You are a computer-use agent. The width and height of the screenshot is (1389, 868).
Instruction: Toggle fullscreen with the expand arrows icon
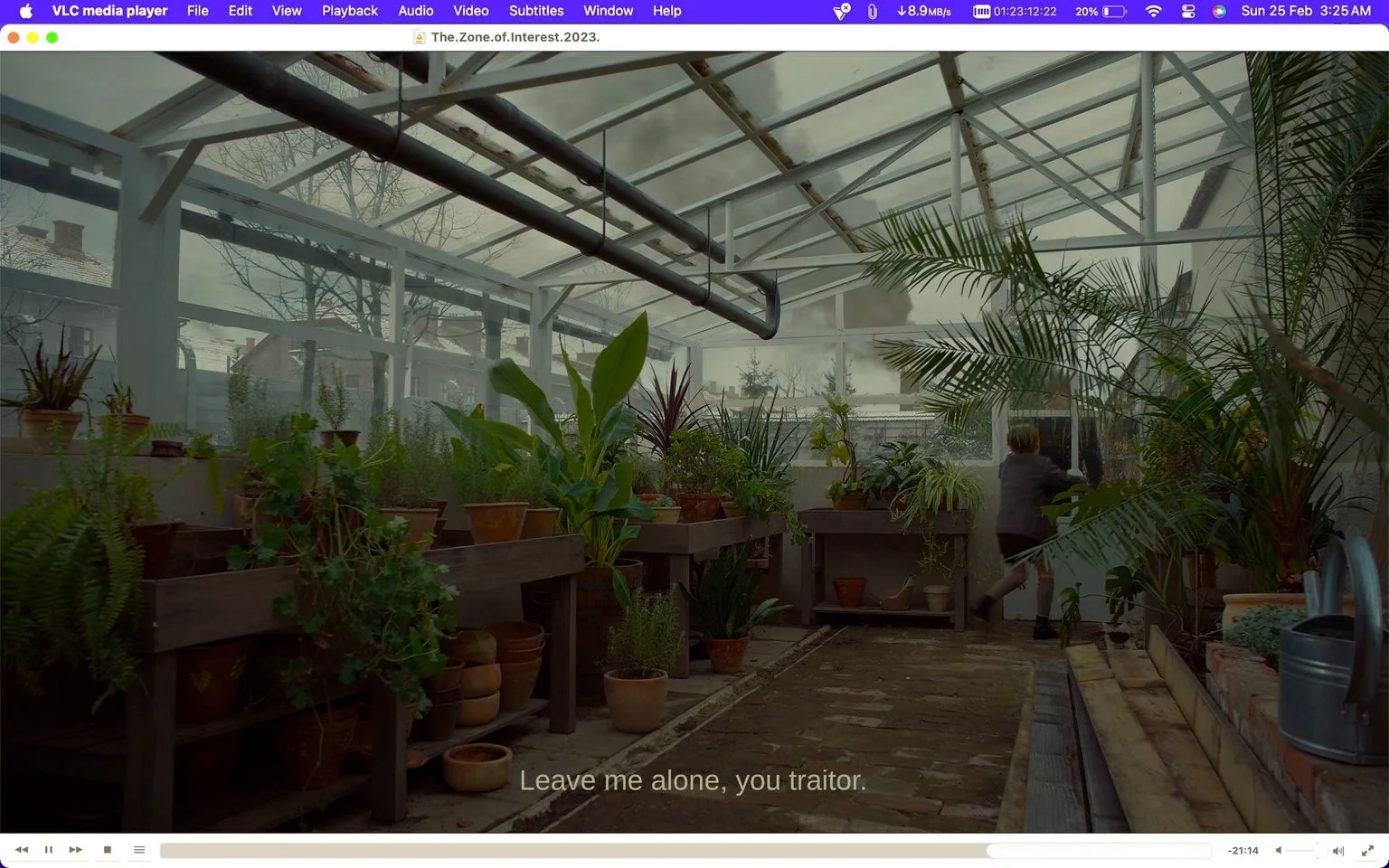[x=1368, y=851]
